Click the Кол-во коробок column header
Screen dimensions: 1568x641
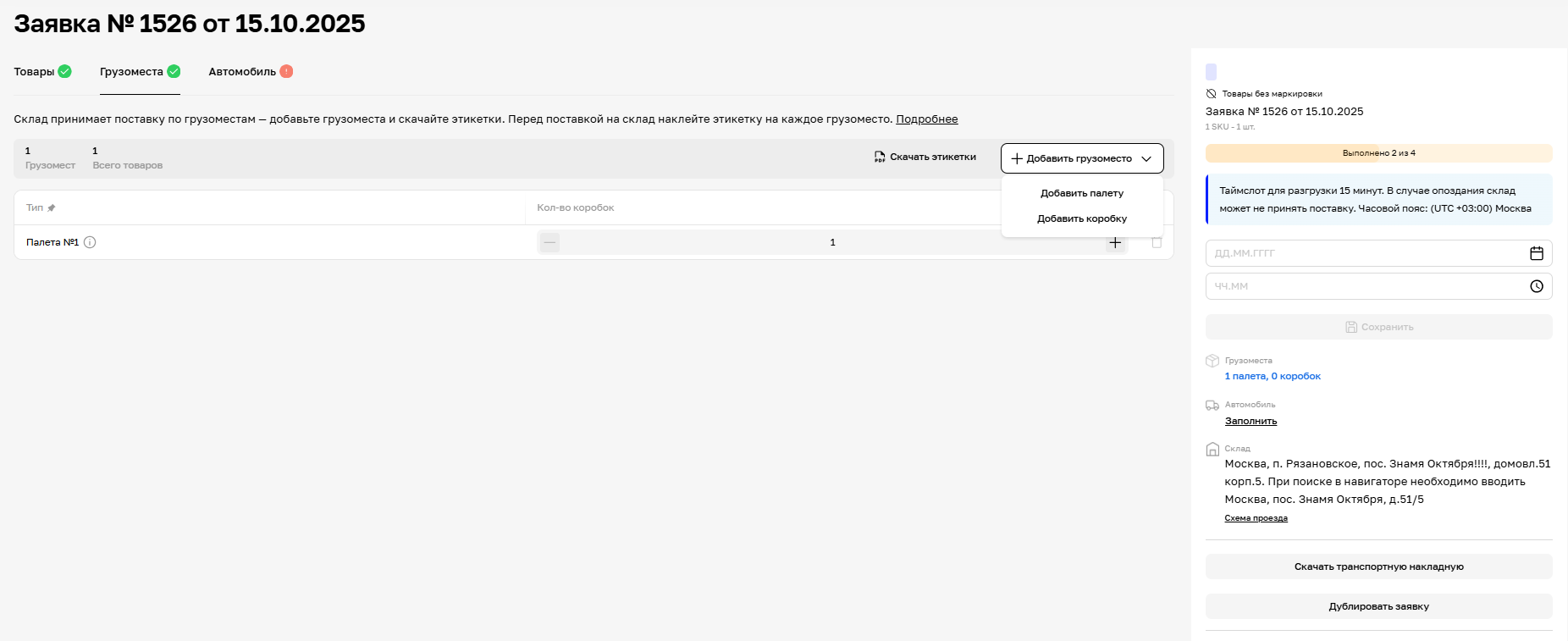click(576, 207)
